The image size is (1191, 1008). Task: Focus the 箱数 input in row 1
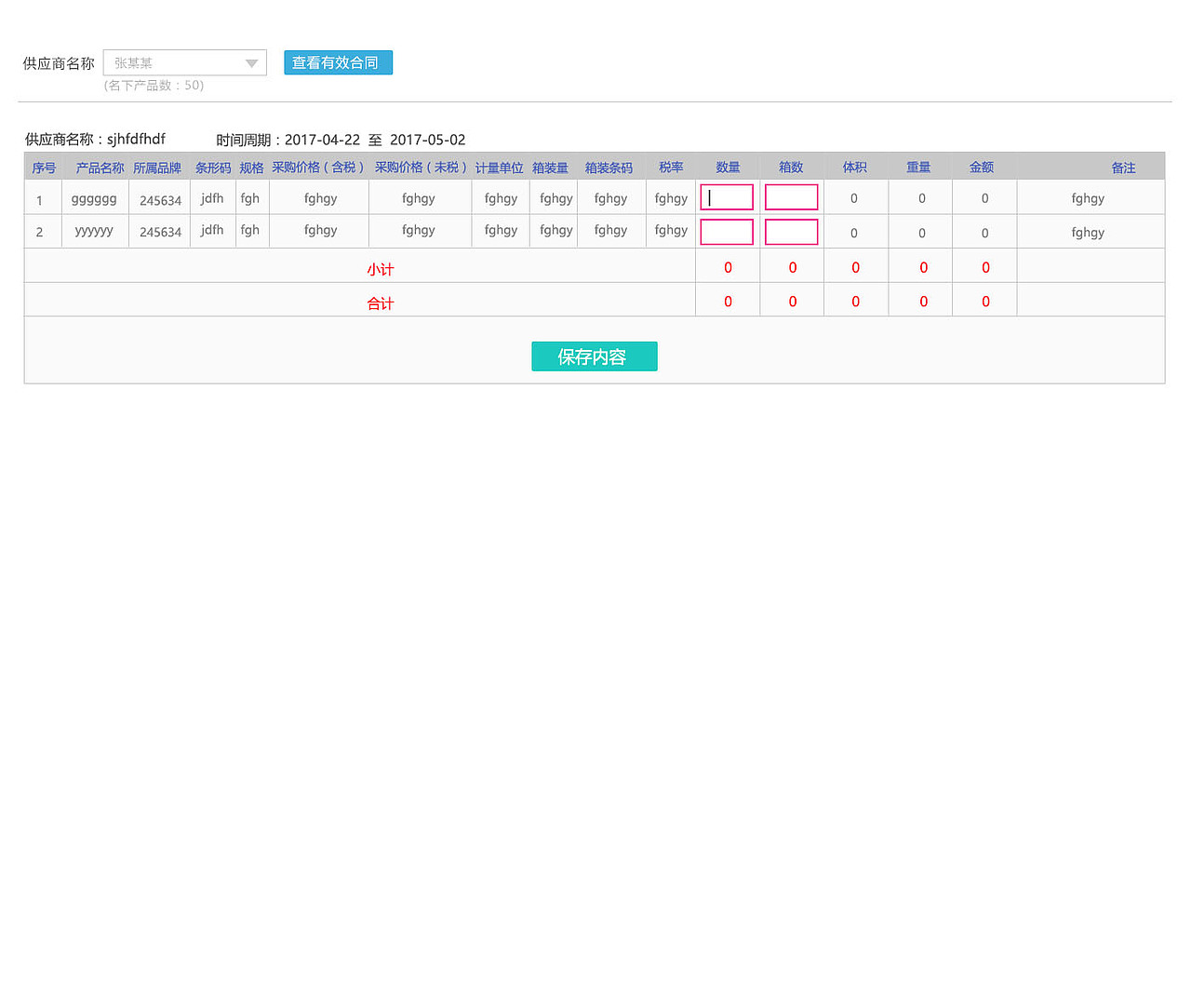(x=792, y=197)
